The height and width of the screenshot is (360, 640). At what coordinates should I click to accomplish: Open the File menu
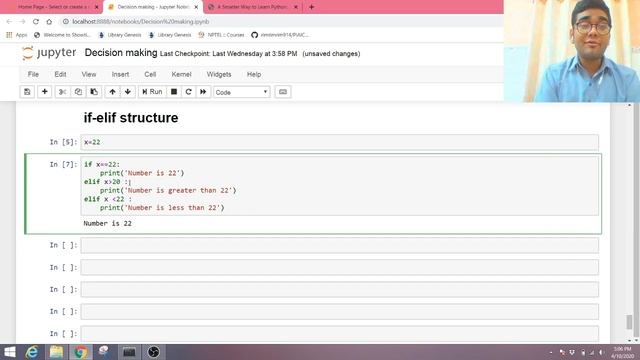pyautogui.click(x=33, y=74)
